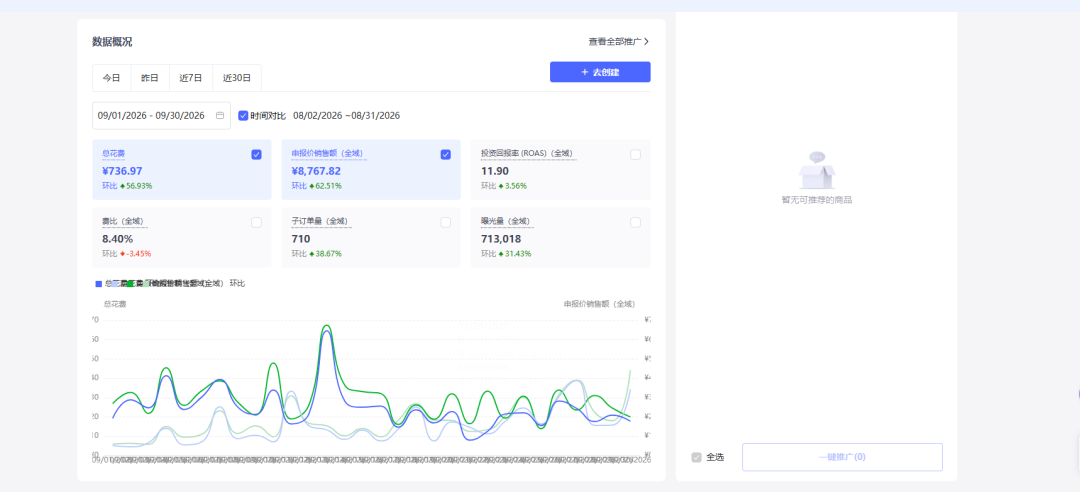Check the 费比（全域）checkbox
The height and width of the screenshot is (492, 1080).
tap(256, 222)
